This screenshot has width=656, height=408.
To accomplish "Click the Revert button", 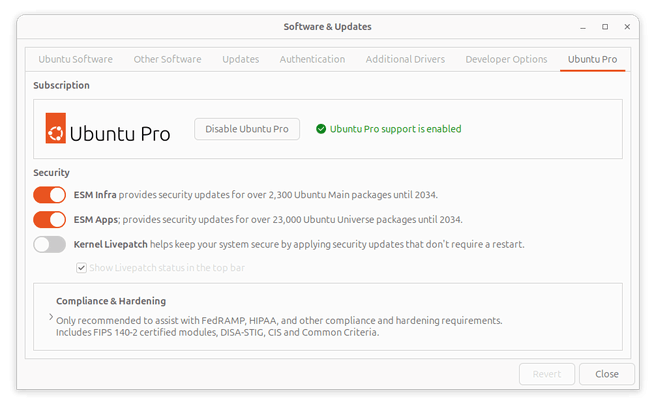I will [547, 374].
